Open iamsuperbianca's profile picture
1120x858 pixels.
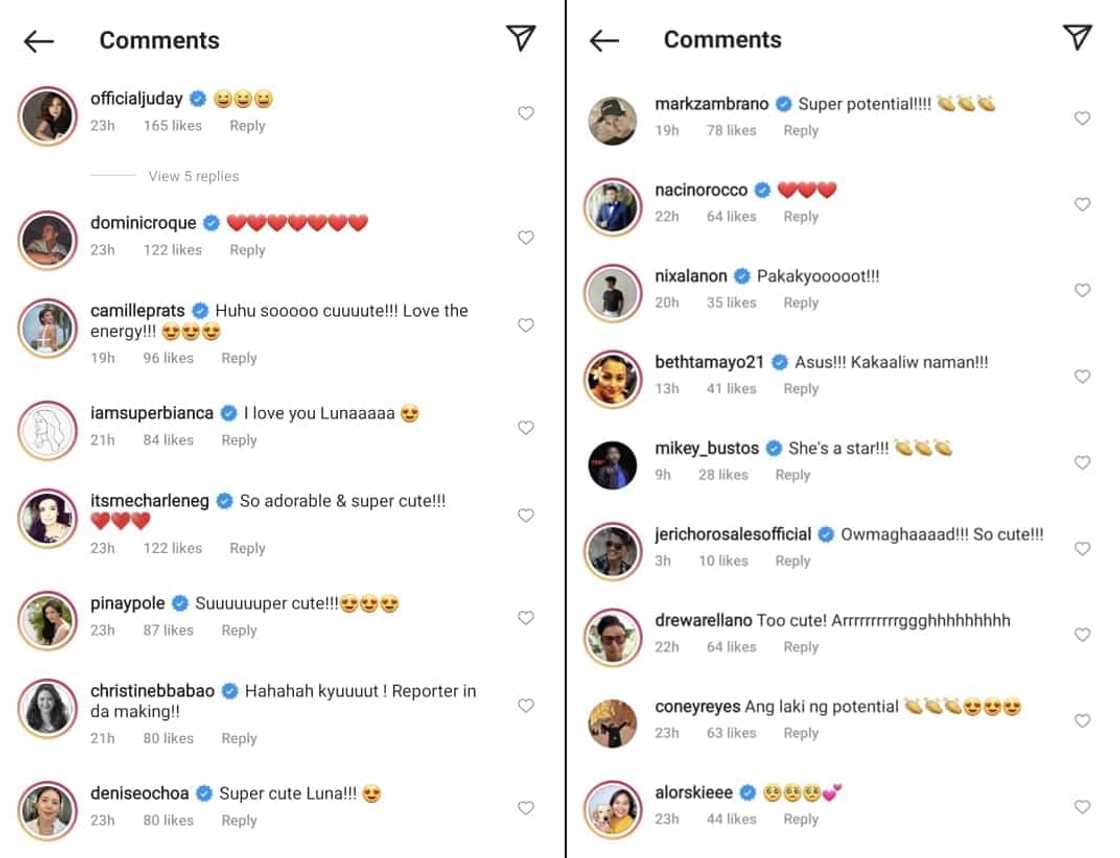(47, 429)
